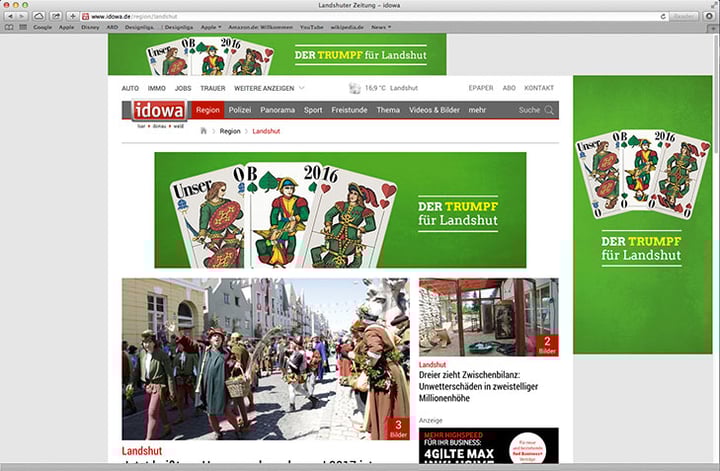Click the top OB 2016 banner ad
The width and height of the screenshot is (720, 471).
pyautogui.click(x=277, y=54)
